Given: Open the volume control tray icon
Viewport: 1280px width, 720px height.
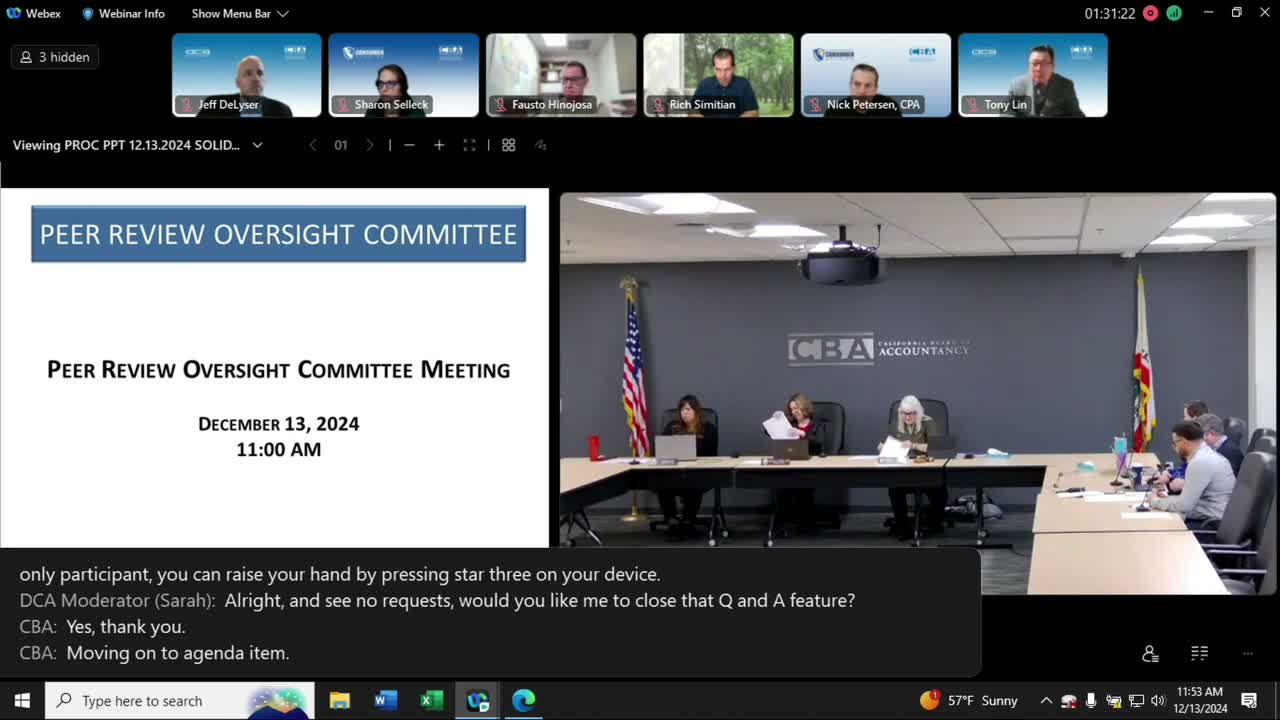Looking at the screenshot, I should click(1158, 700).
